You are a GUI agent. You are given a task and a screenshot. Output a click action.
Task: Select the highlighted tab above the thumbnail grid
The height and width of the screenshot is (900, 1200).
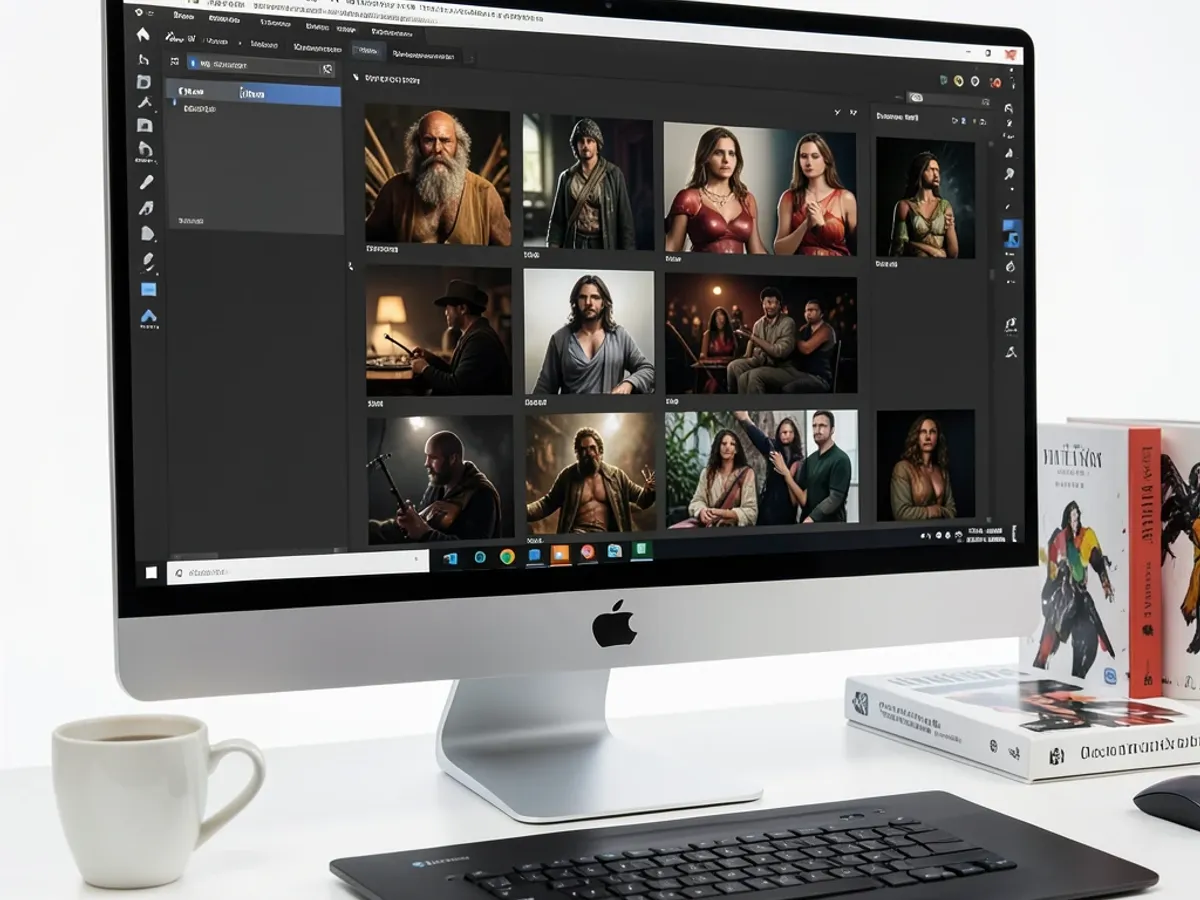(x=368, y=50)
